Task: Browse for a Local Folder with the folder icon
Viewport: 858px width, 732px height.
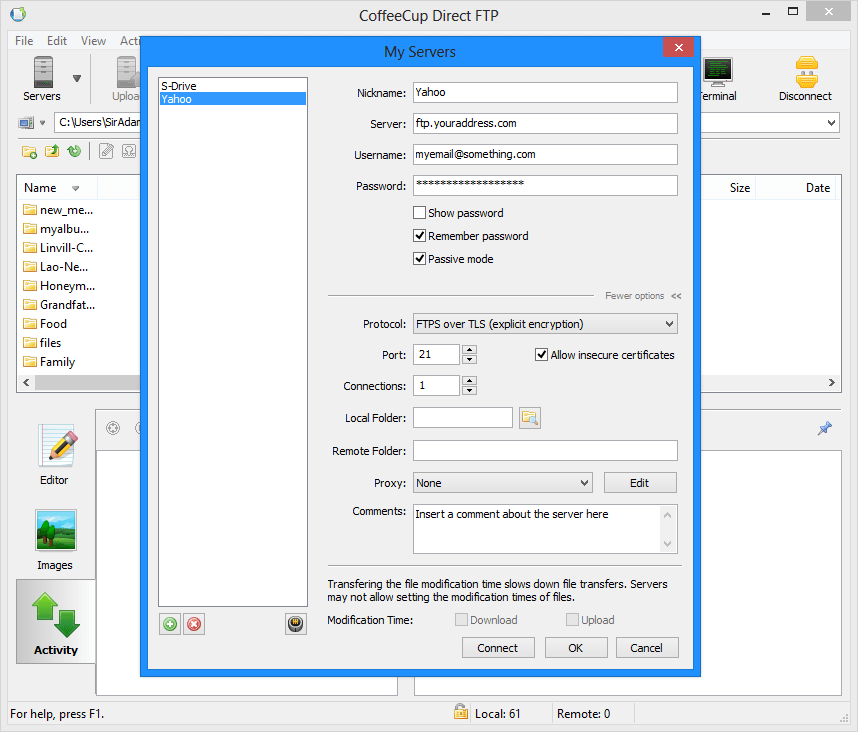Action: click(x=529, y=417)
